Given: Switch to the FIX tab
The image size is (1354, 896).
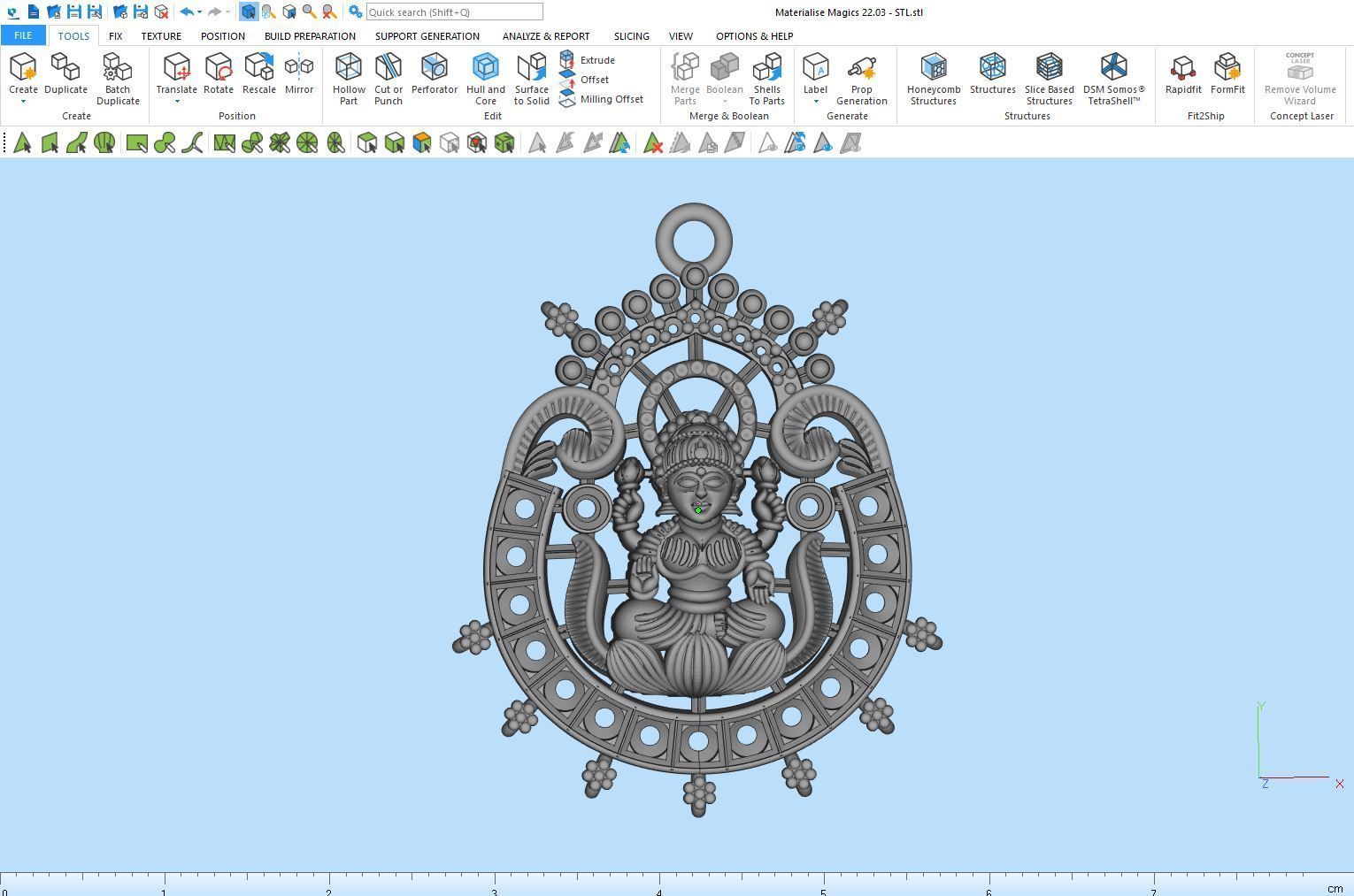Looking at the screenshot, I should [115, 36].
